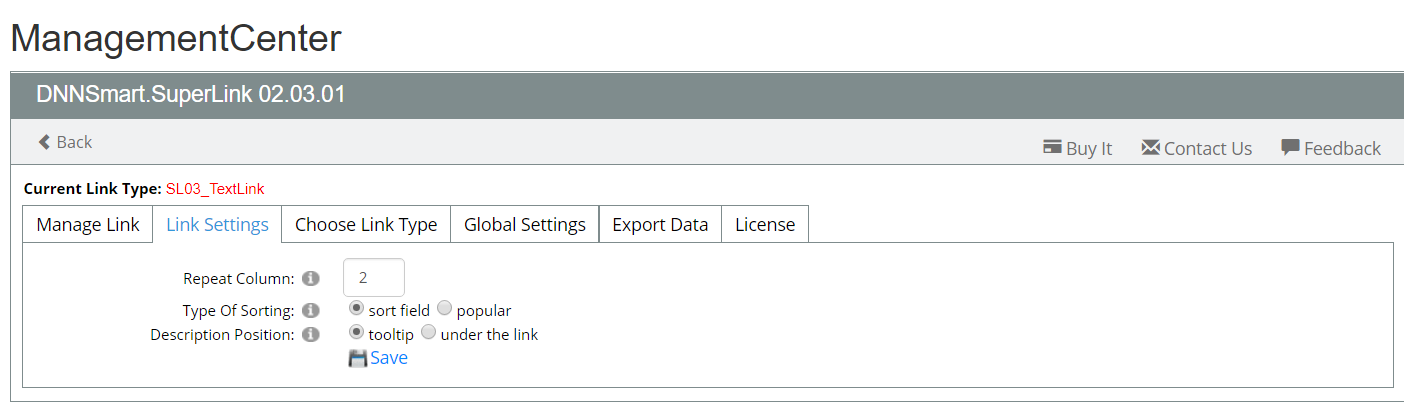Go to the Export Data tab

(660, 224)
